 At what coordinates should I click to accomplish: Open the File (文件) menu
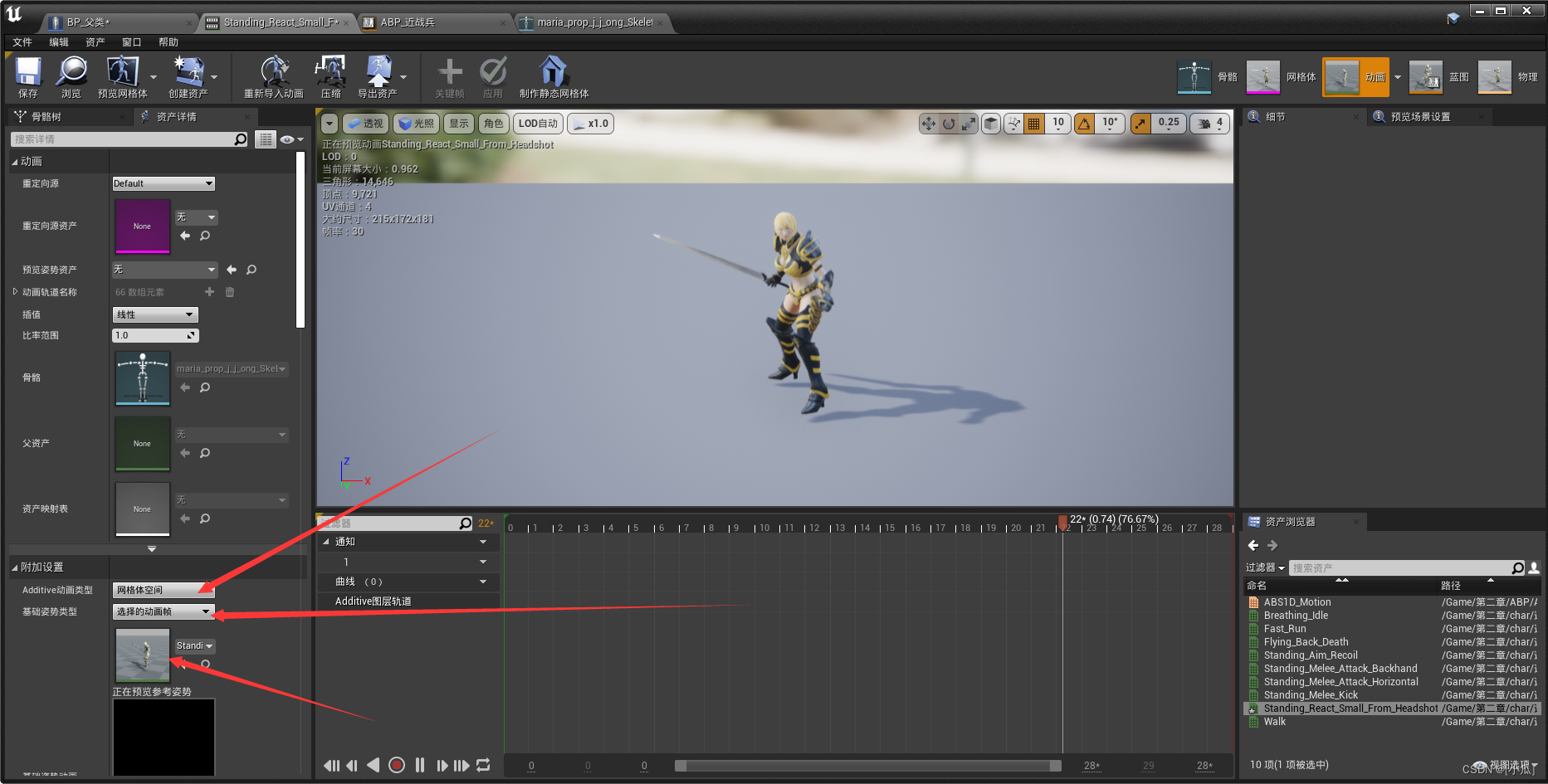(x=22, y=42)
